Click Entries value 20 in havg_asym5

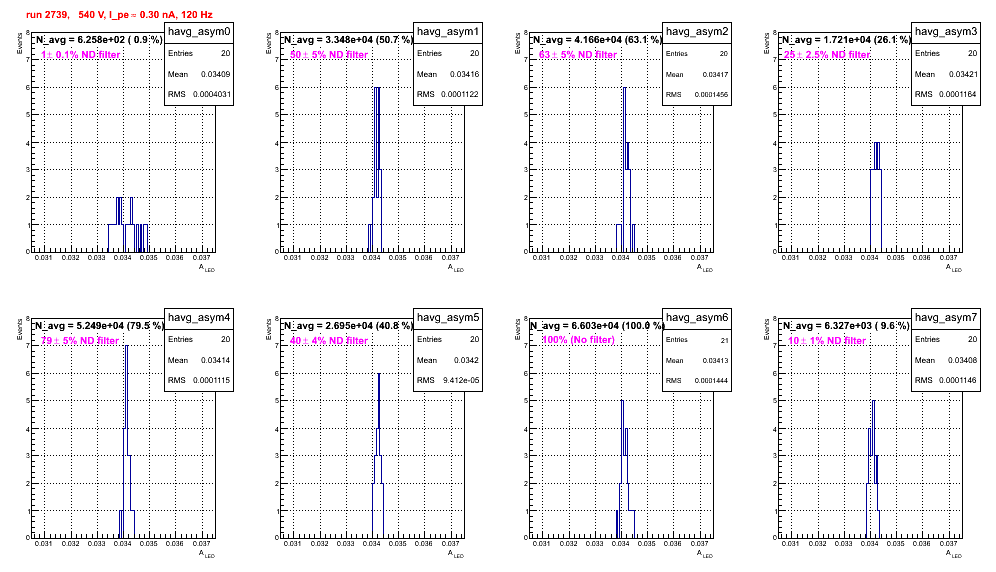tap(474, 339)
